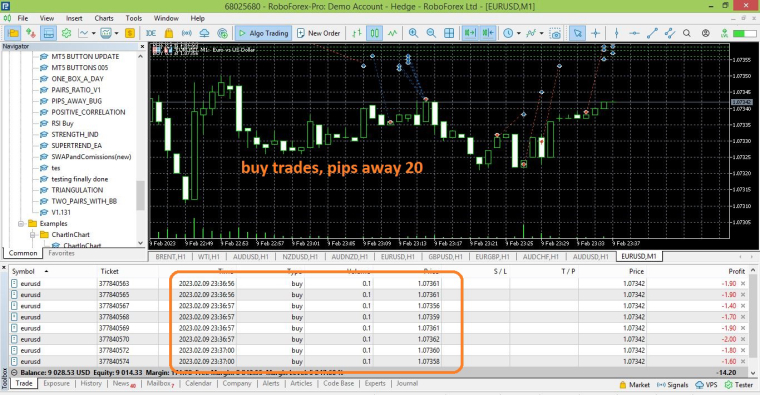Collapse the Examples folder in Navigator
Image resolution: width=760 pixels, height=395 pixels.
21,223
